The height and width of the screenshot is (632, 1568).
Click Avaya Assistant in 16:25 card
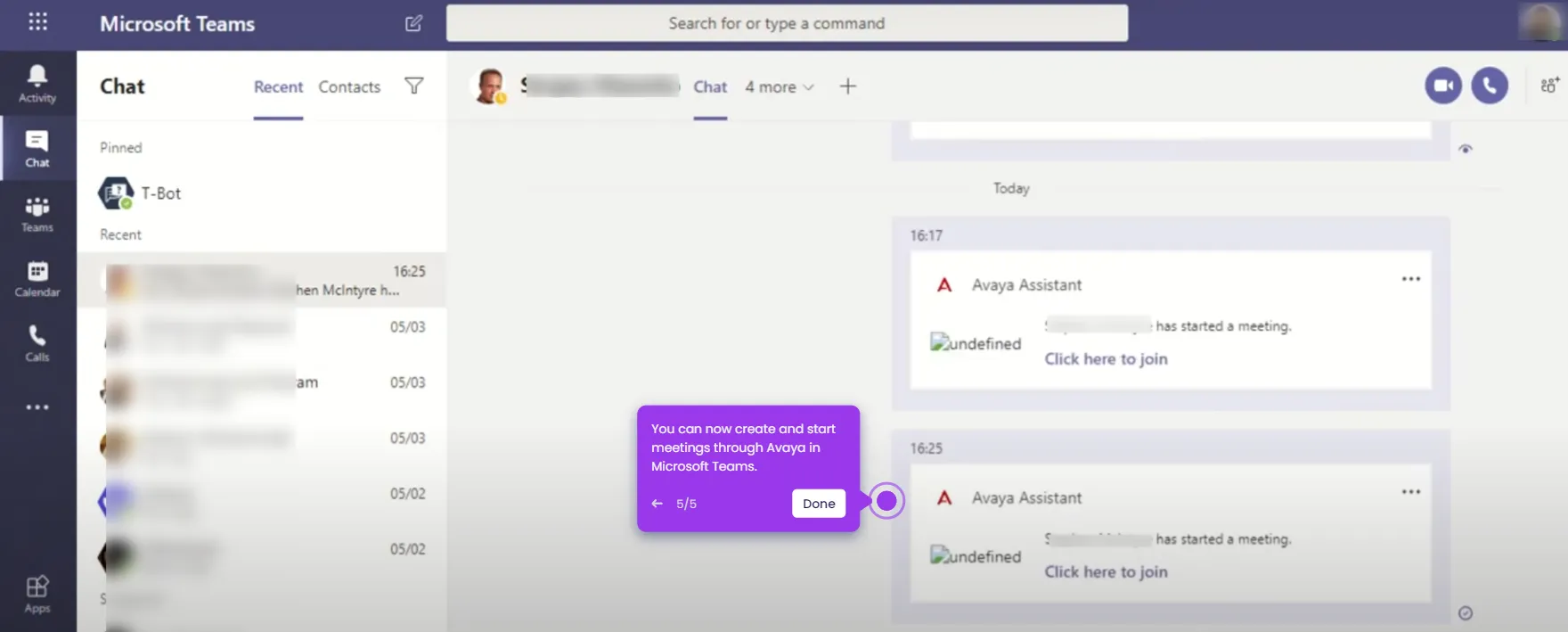pos(1026,498)
